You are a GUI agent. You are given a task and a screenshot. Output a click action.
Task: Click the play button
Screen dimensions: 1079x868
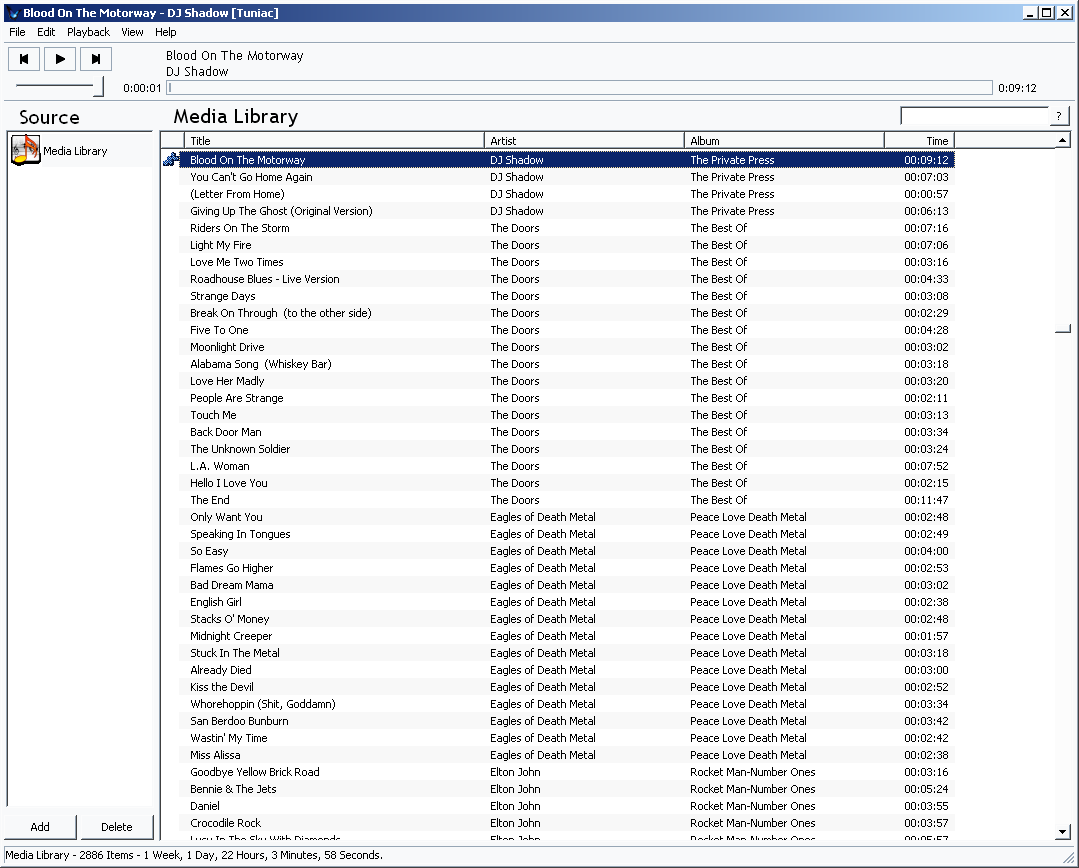(60, 59)
